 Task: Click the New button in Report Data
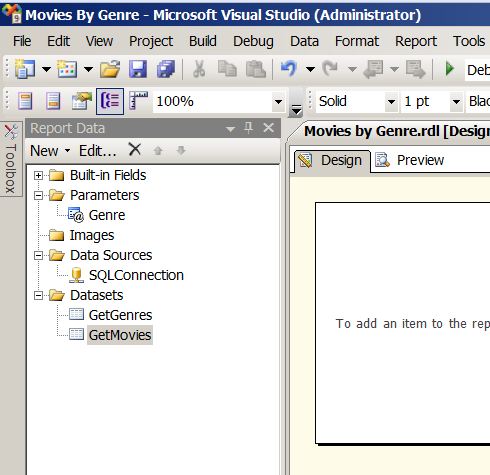pyautogui.click(x=50, y=151)
